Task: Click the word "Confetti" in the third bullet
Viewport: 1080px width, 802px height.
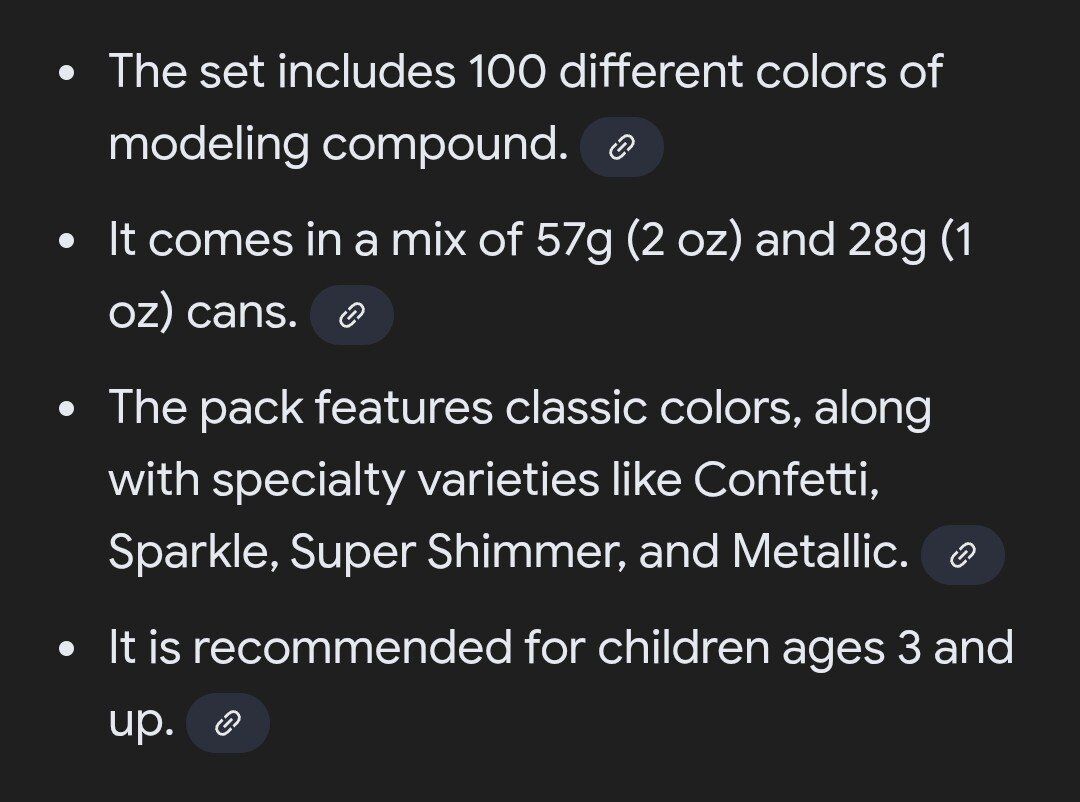Action: click(783, 481)
